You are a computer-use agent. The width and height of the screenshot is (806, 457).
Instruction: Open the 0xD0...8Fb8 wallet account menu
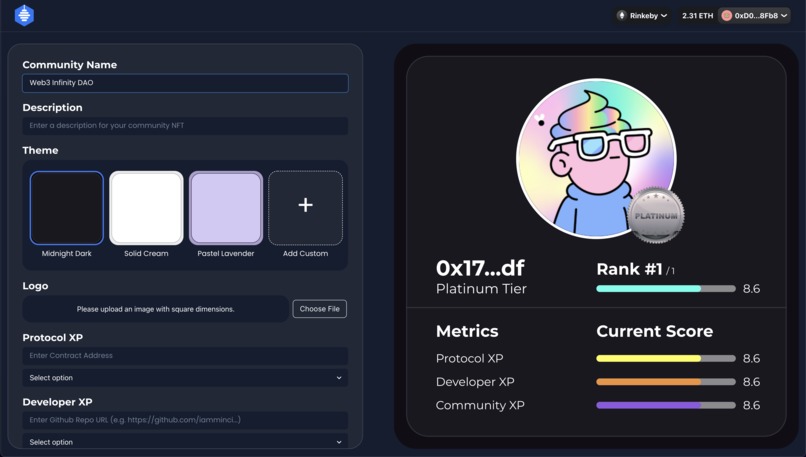[x=755, y=15]
